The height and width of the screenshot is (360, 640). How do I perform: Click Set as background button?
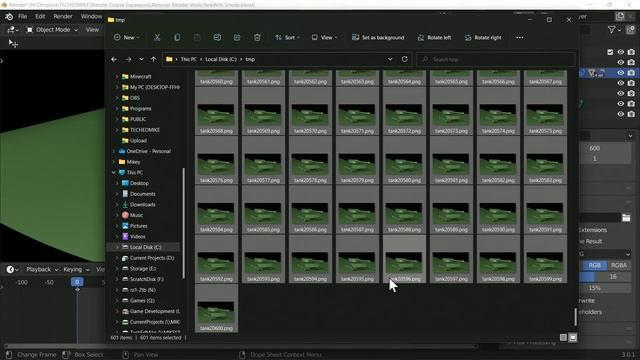point(378,38)
